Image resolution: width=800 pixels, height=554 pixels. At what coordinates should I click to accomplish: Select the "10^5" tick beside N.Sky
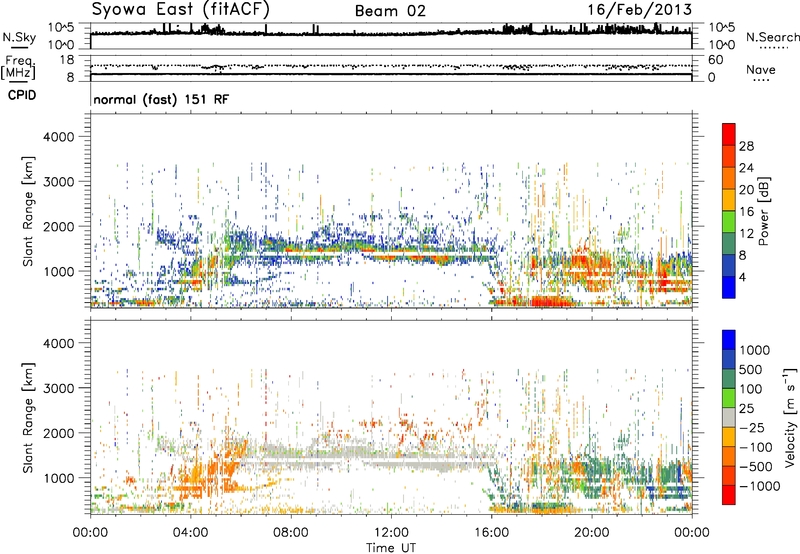point(61,27)
